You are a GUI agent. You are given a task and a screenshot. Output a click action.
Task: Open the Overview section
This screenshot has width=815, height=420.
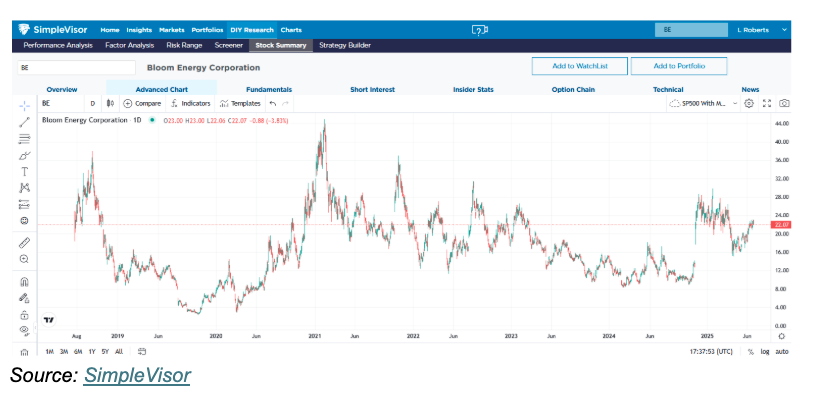tap(61, 89)
